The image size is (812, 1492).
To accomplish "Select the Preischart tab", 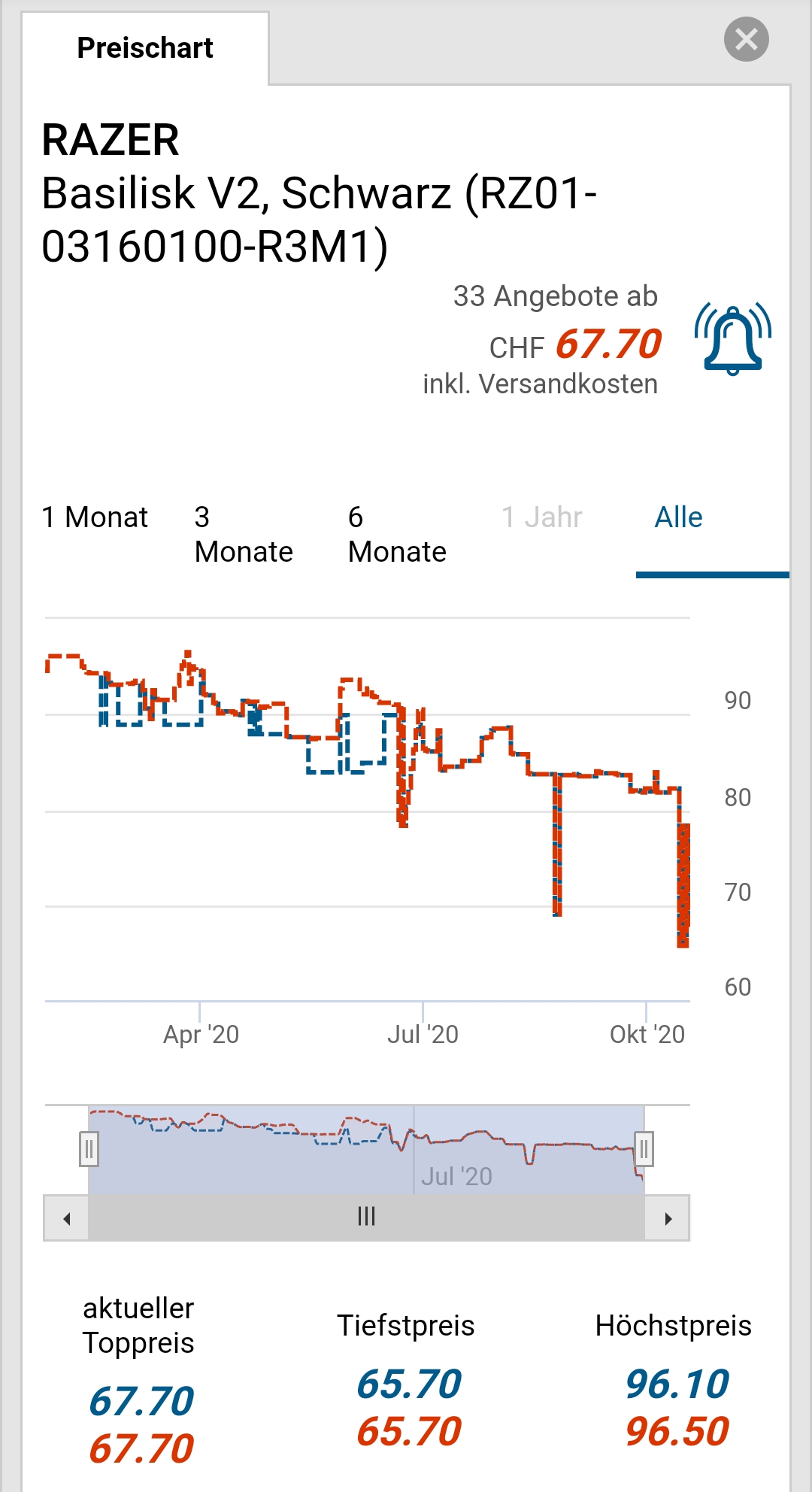I will pyautogui.click(x=145, y=48).
